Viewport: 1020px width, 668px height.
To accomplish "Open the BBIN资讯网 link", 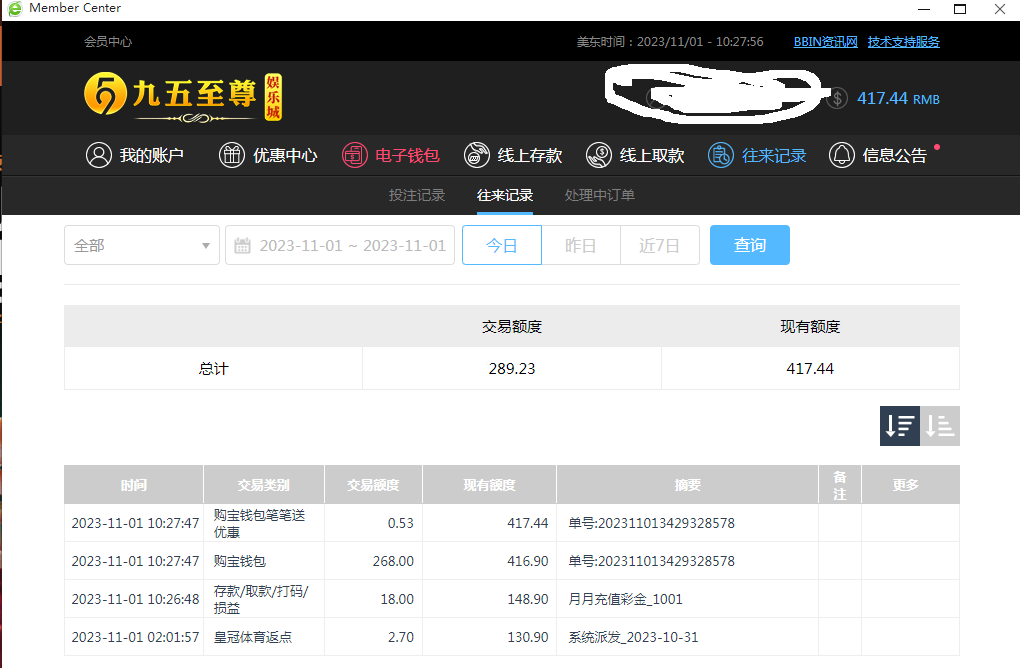I will pyautogui.click(x=825, y=42).
